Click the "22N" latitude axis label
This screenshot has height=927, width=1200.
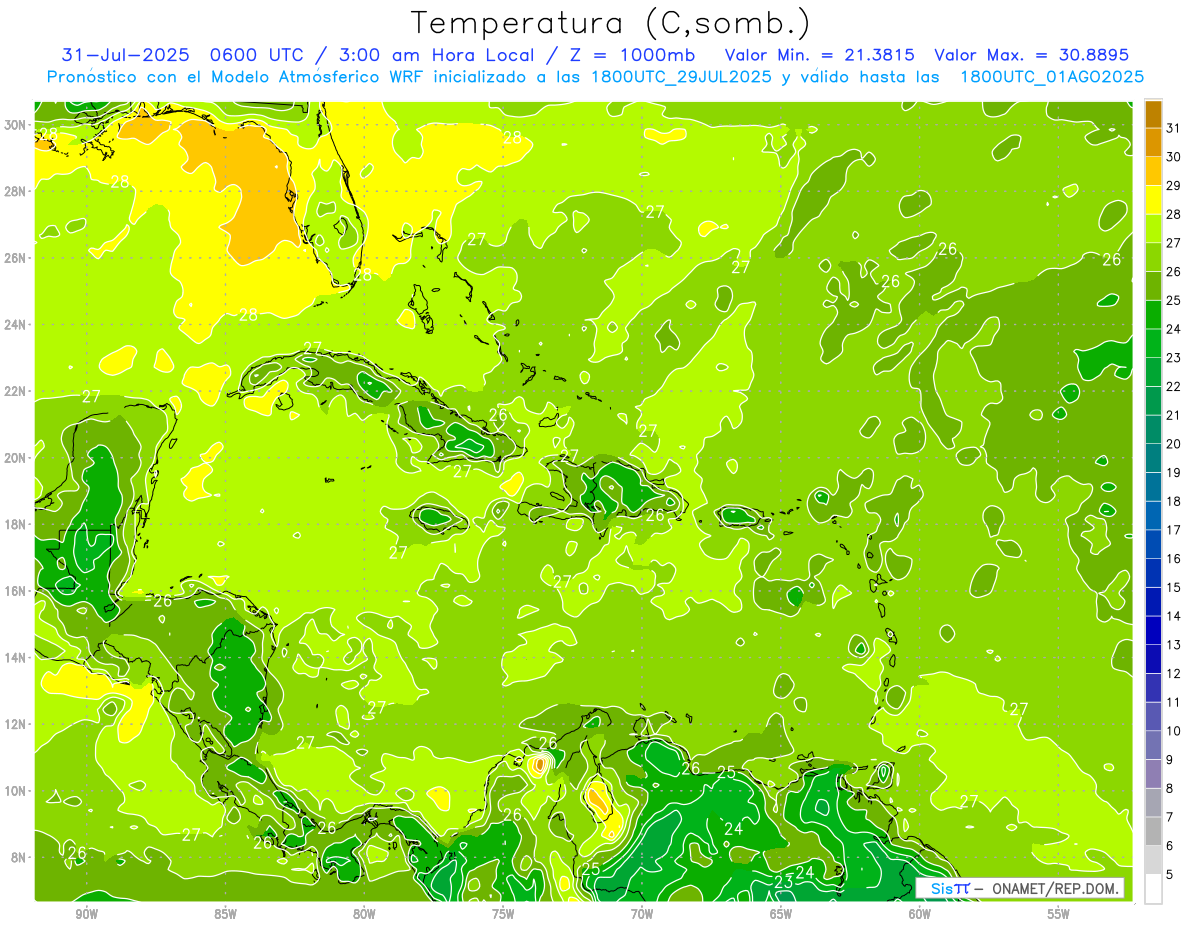[x=15, y=391]
